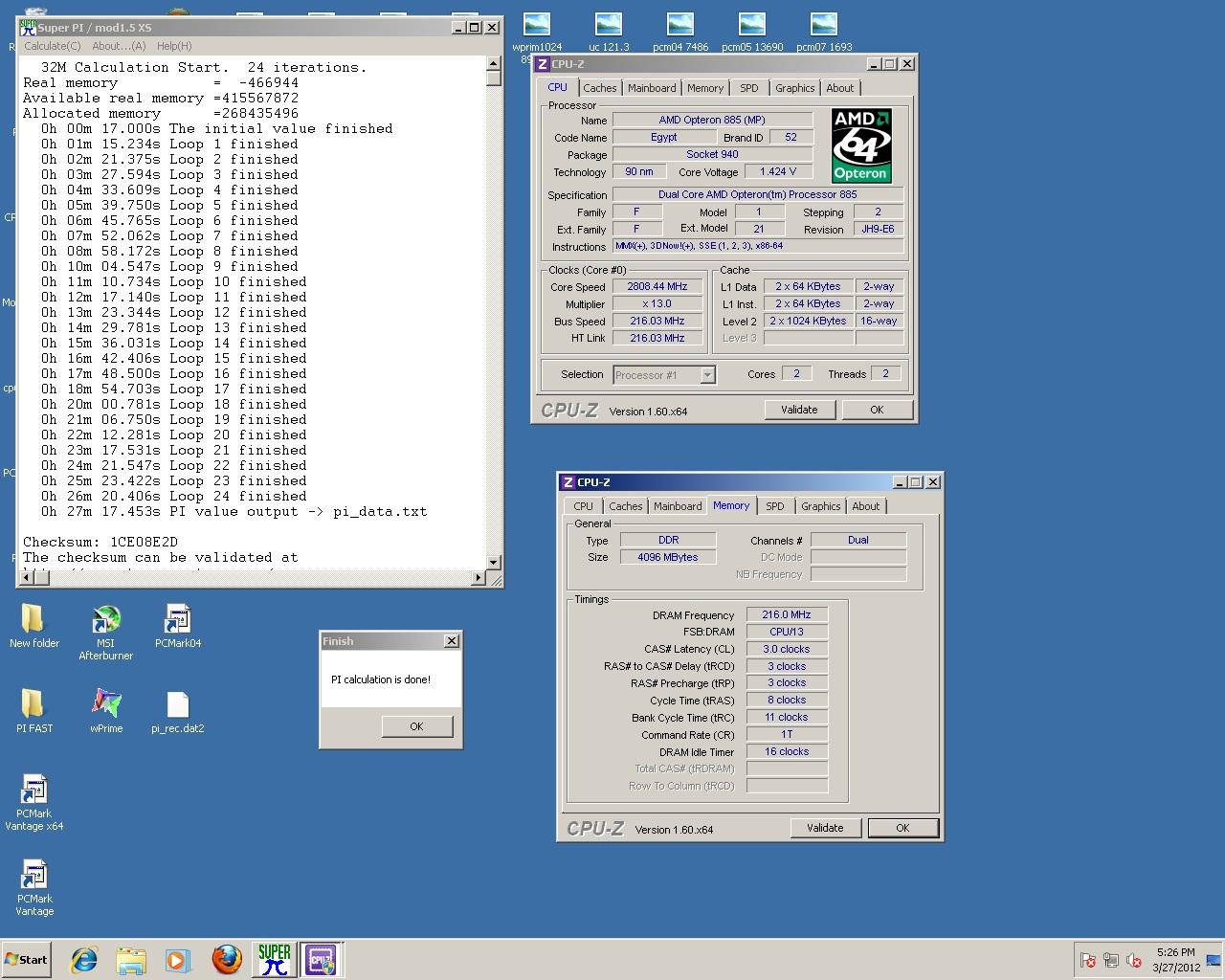1225x980 pixels.
Task: Switch to Memory tab in upper CPU-Z
Action: click(705, 88)
